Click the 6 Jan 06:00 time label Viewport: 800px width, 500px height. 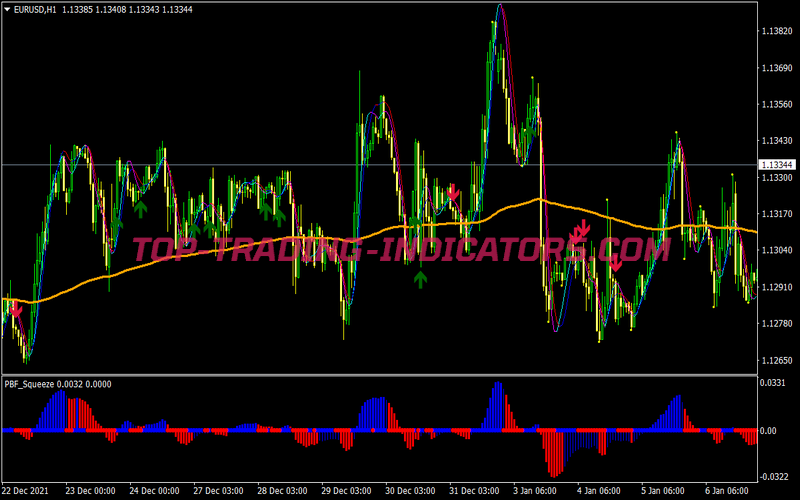pyautogui.click(x=728, y=491)
